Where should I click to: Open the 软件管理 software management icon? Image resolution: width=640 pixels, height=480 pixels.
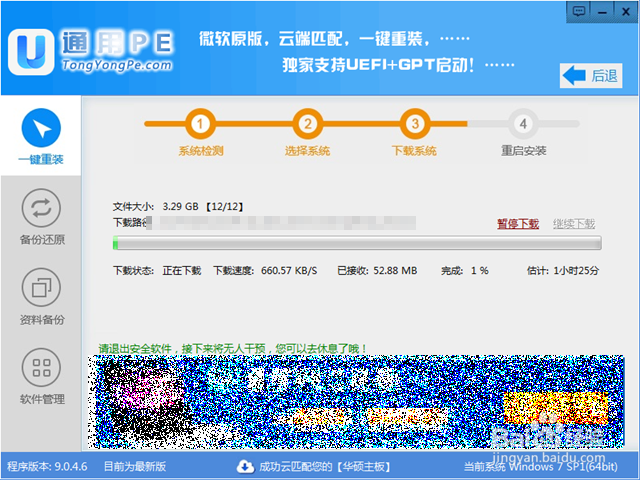pyautogui.click(x=41, y=367)
